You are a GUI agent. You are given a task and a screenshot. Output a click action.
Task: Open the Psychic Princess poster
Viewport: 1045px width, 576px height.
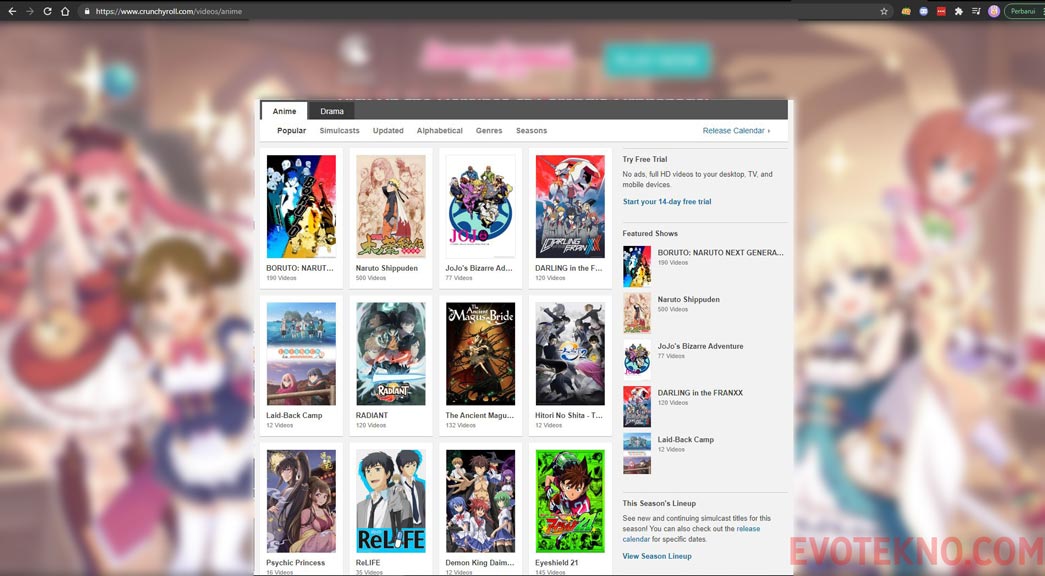point(301,501)
